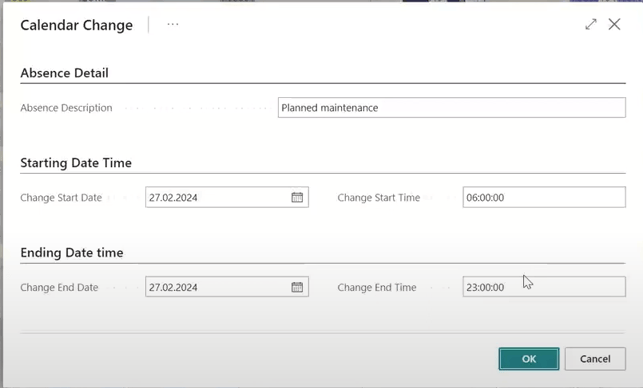Screen dimensions: 643x388
Task: Confirm changes with the OK button
Action: (x=529, y=359)
